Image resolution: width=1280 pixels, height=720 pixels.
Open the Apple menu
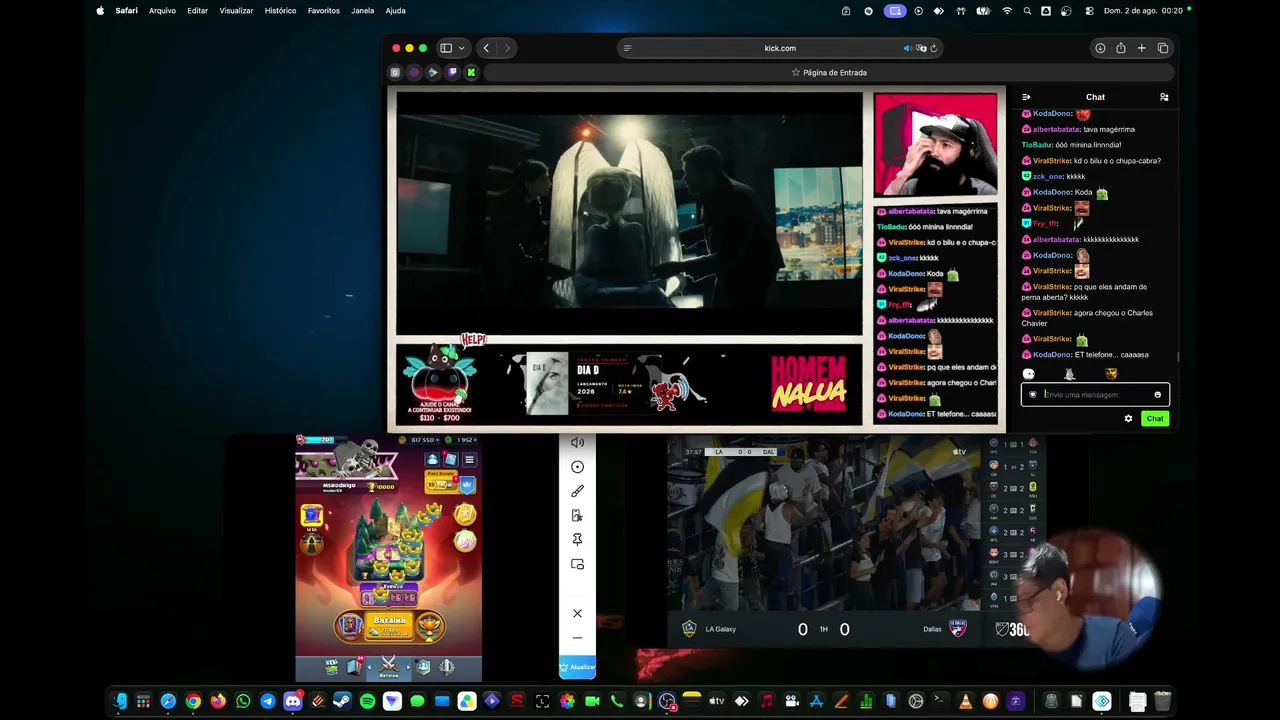(100, 11)
